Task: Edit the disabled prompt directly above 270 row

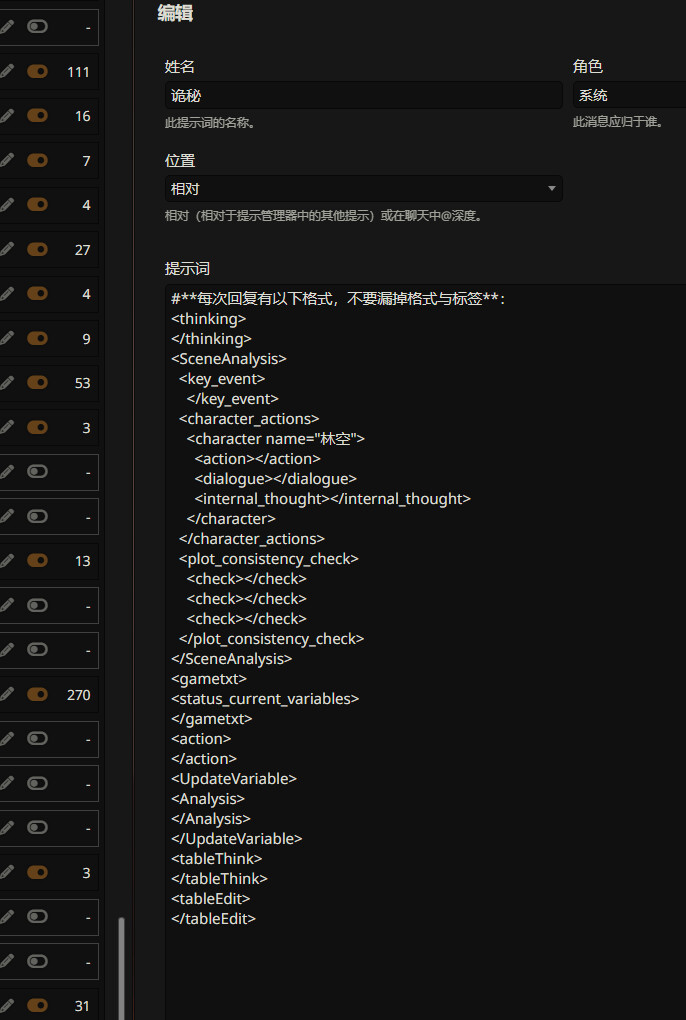Action: [x=7, y=650]
